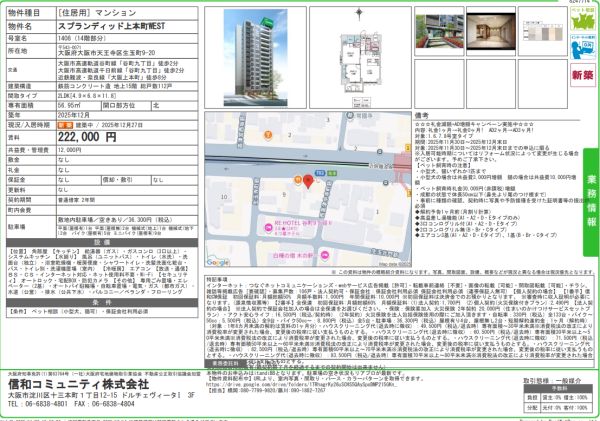Open the entrance exterior photo thumbnail
Screen dimensions: 600x421
click(439, 31)
